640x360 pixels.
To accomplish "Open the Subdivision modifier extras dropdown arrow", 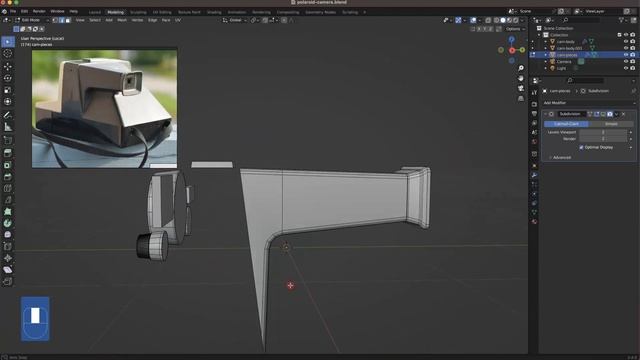I will (616, 114).
